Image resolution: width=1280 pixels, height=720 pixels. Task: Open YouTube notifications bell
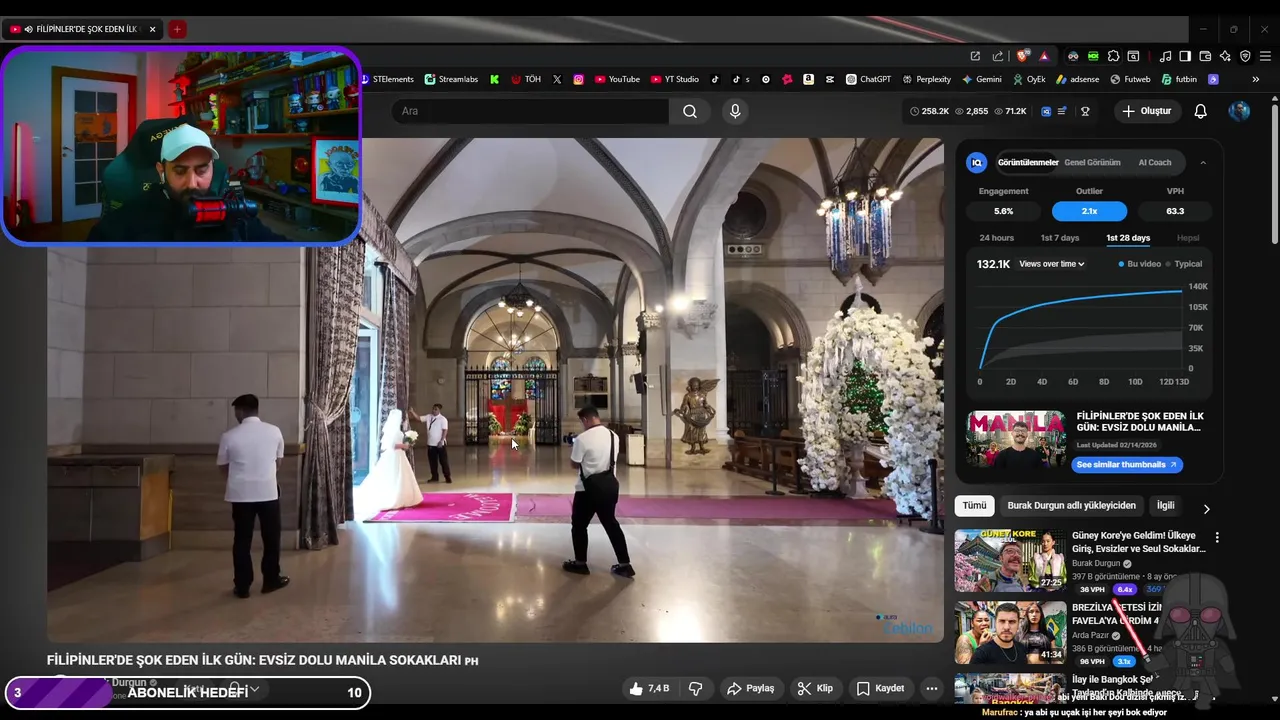pos(1201,111)
